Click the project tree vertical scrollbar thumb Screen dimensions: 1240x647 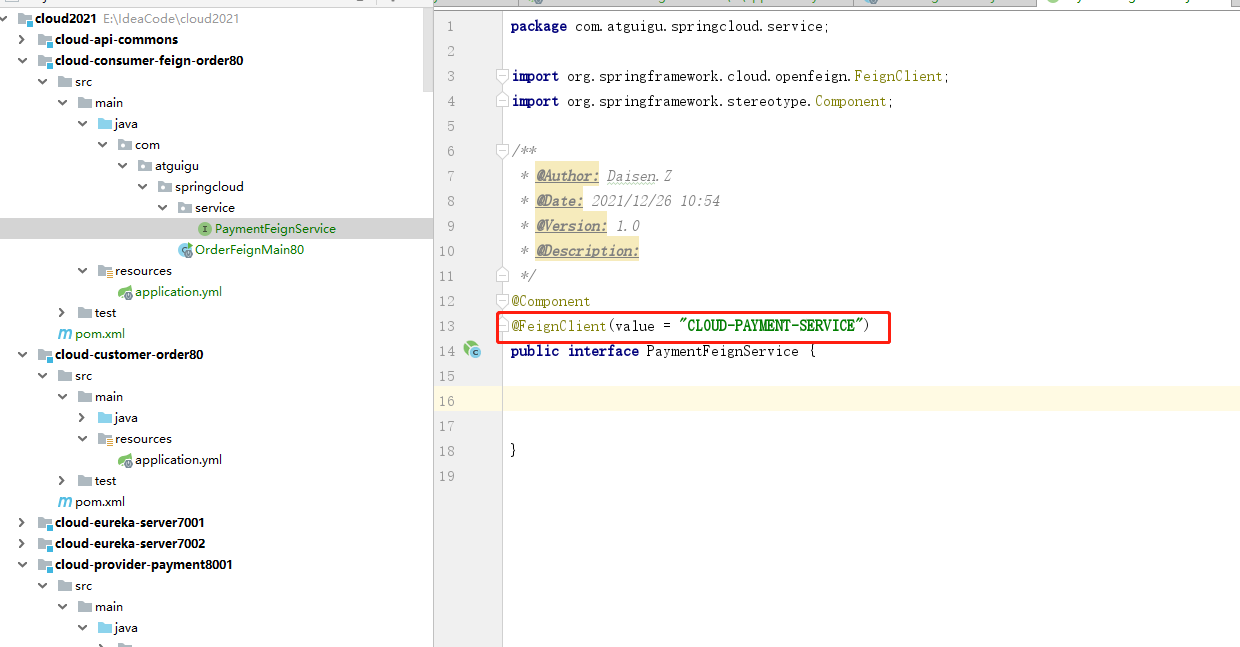(428, 49)
